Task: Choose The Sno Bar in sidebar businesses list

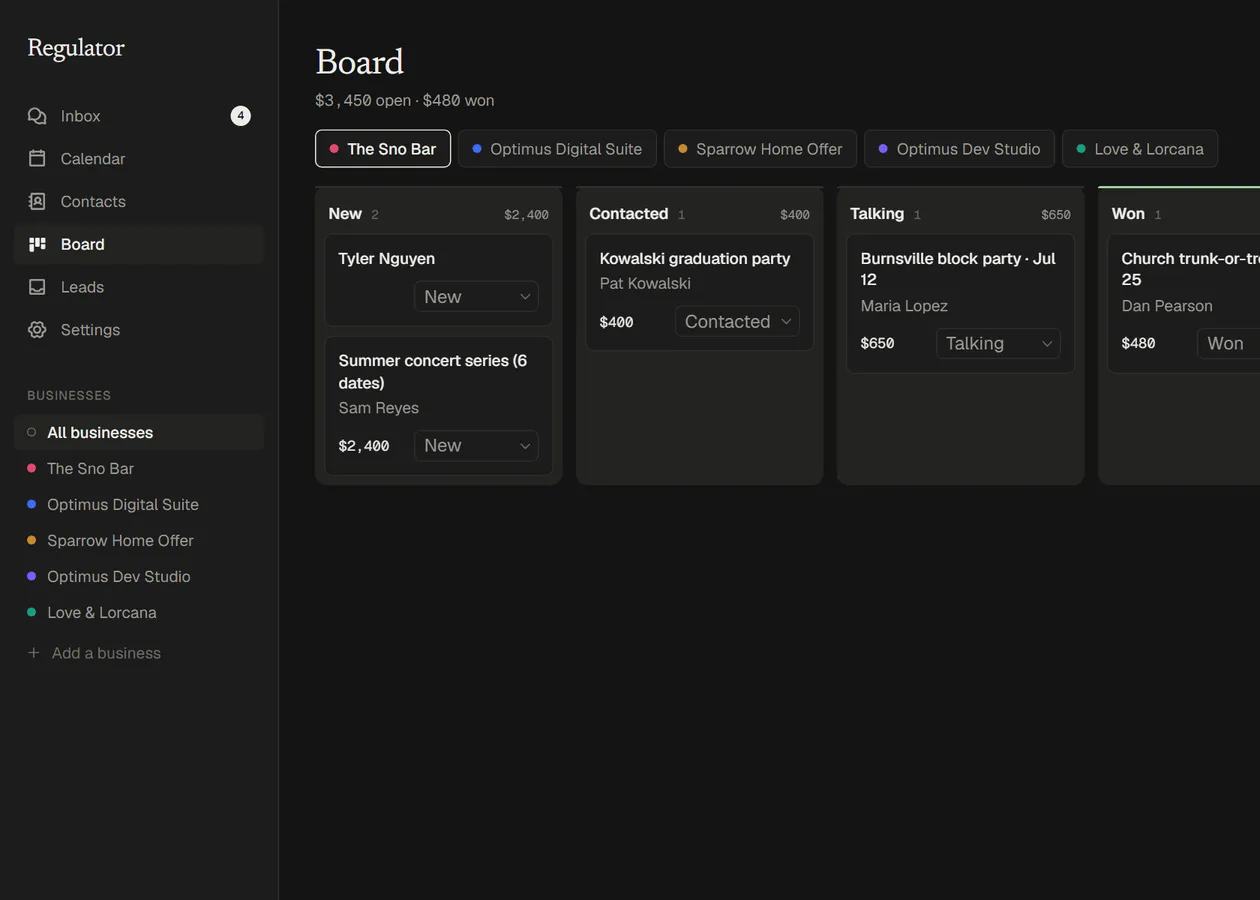Action: pos(139,468)
